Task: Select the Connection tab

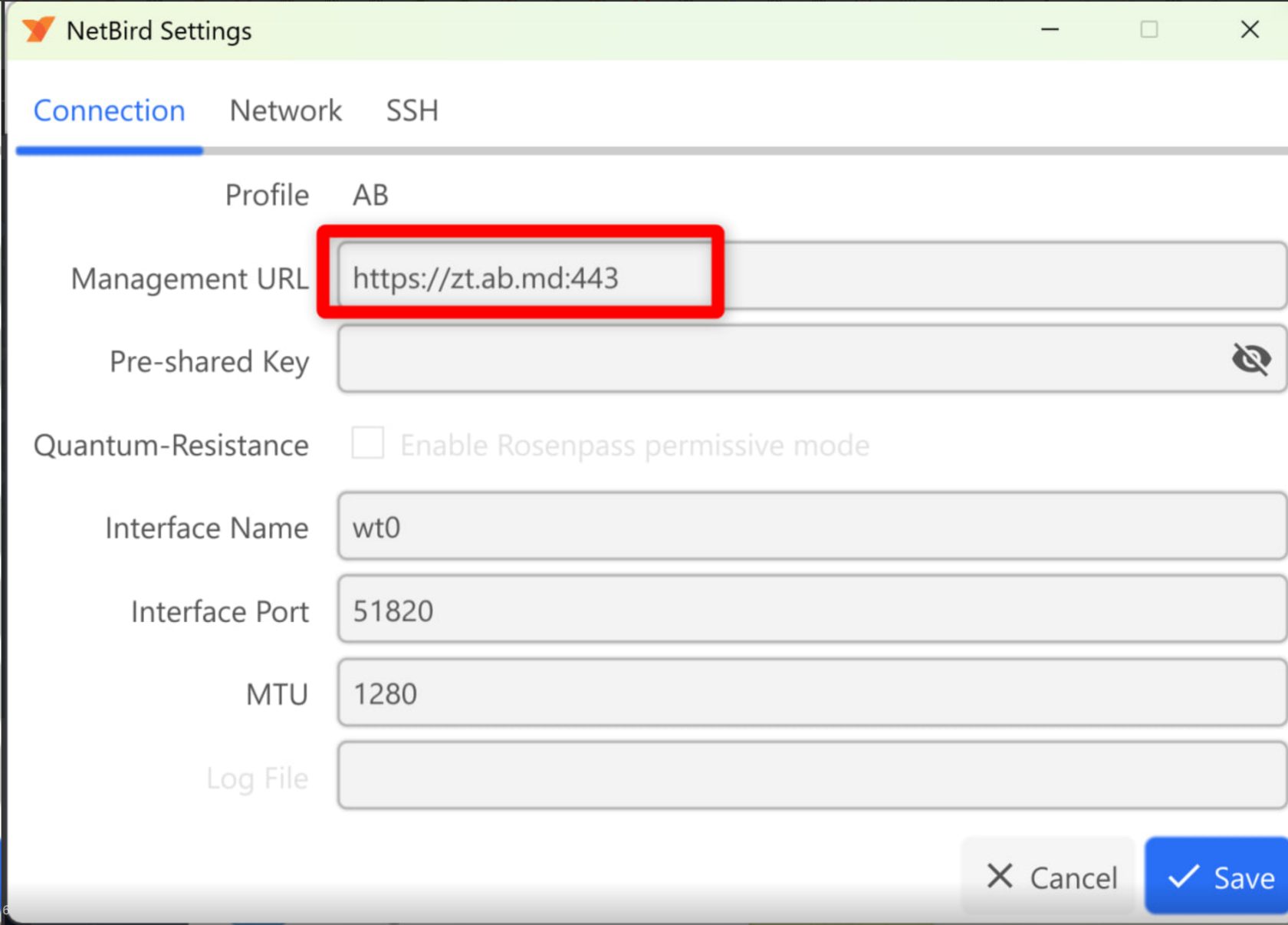Action: click(x=109, y=110)
